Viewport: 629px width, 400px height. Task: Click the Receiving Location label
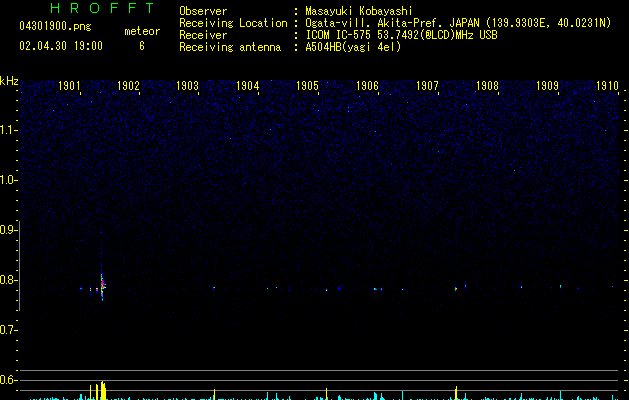click(233, 23)
